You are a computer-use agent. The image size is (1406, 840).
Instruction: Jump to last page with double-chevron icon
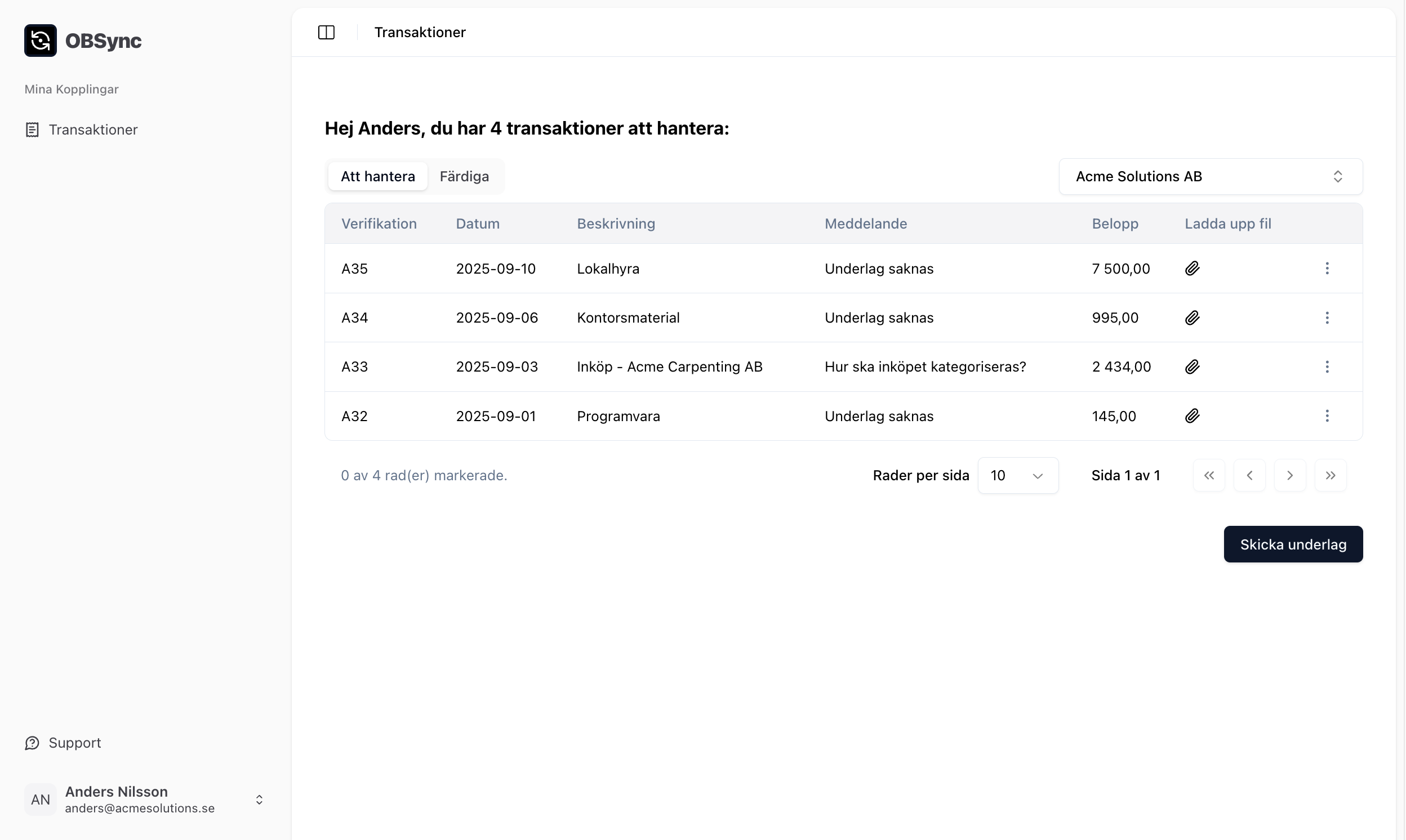[x=1330, y=475]
